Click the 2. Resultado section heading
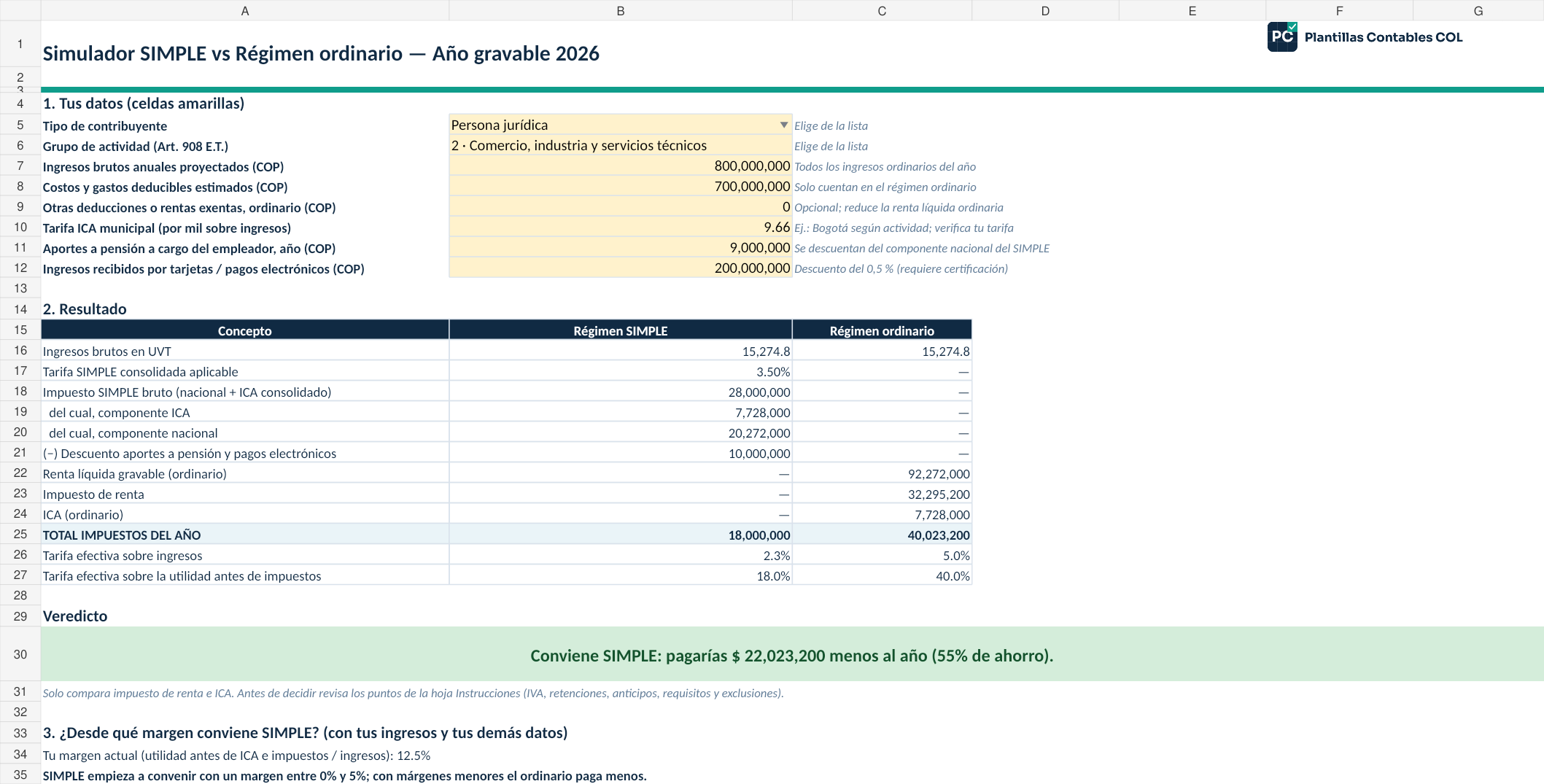1544x784 pixels. 85,308
